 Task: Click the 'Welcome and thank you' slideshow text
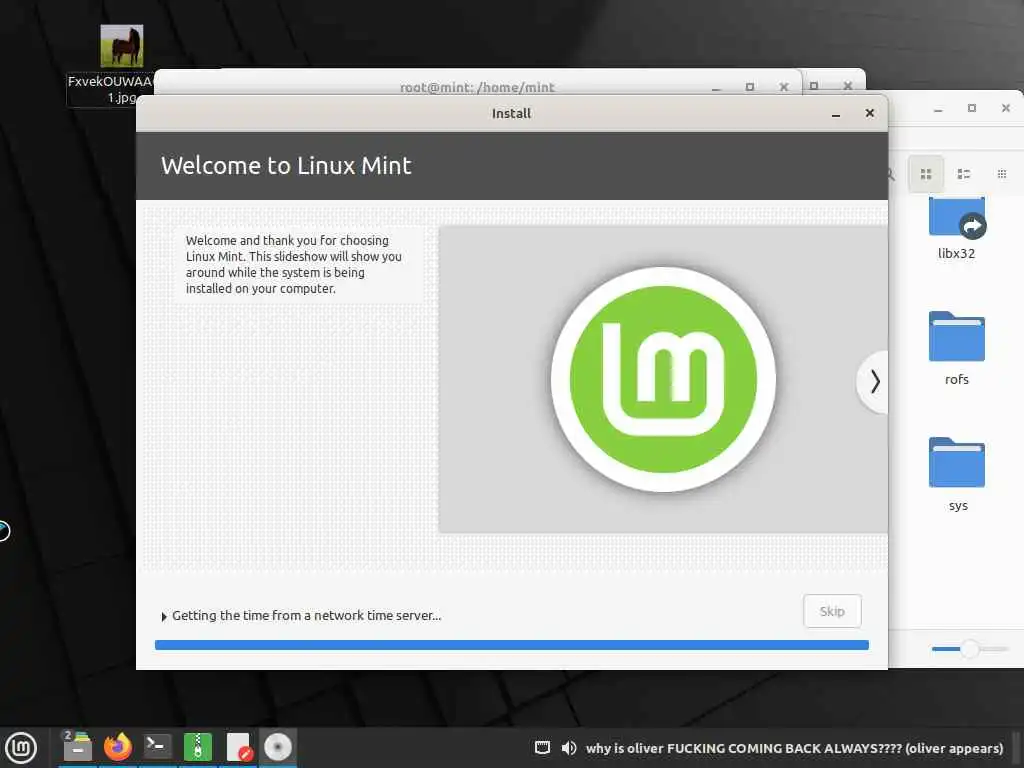pyautogui.click(x=293, y=264)
